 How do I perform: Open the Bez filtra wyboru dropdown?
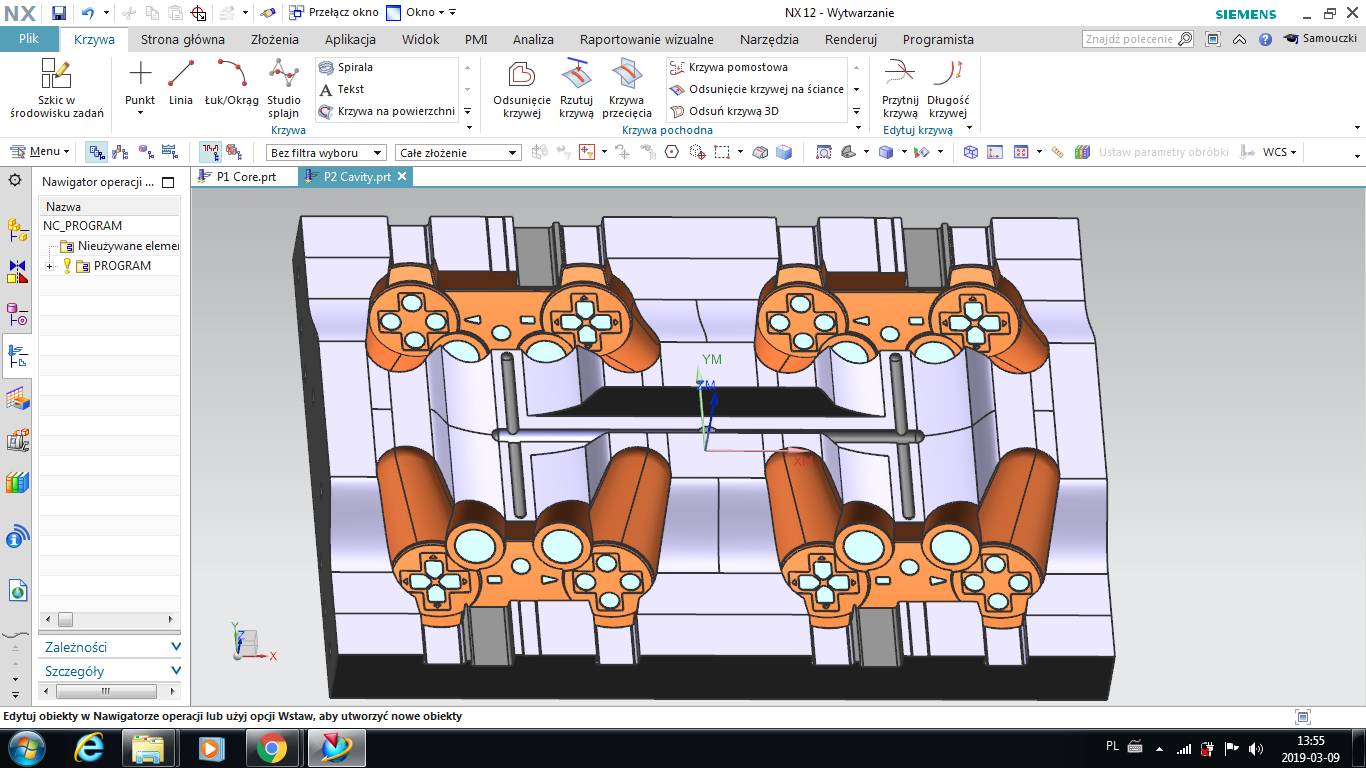(327, 153)
